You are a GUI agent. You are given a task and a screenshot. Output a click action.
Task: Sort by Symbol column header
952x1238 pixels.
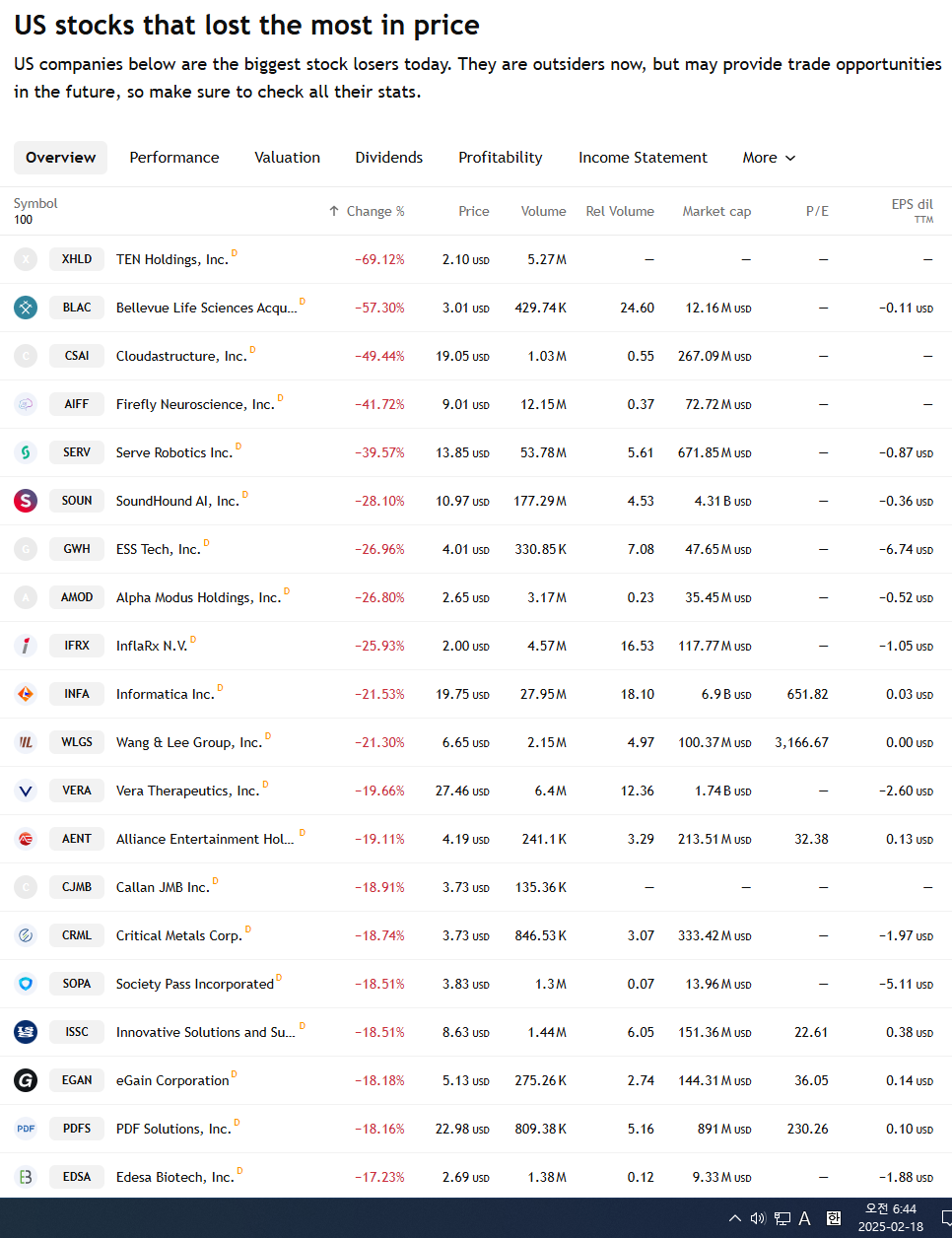(35, 203)
